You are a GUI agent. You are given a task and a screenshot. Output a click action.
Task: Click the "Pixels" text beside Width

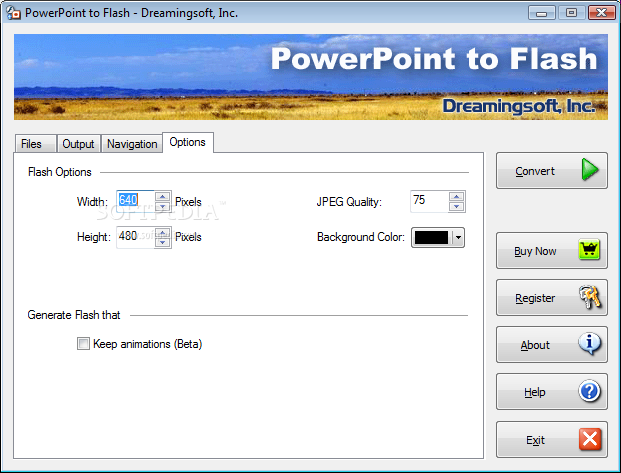point(188,202)
